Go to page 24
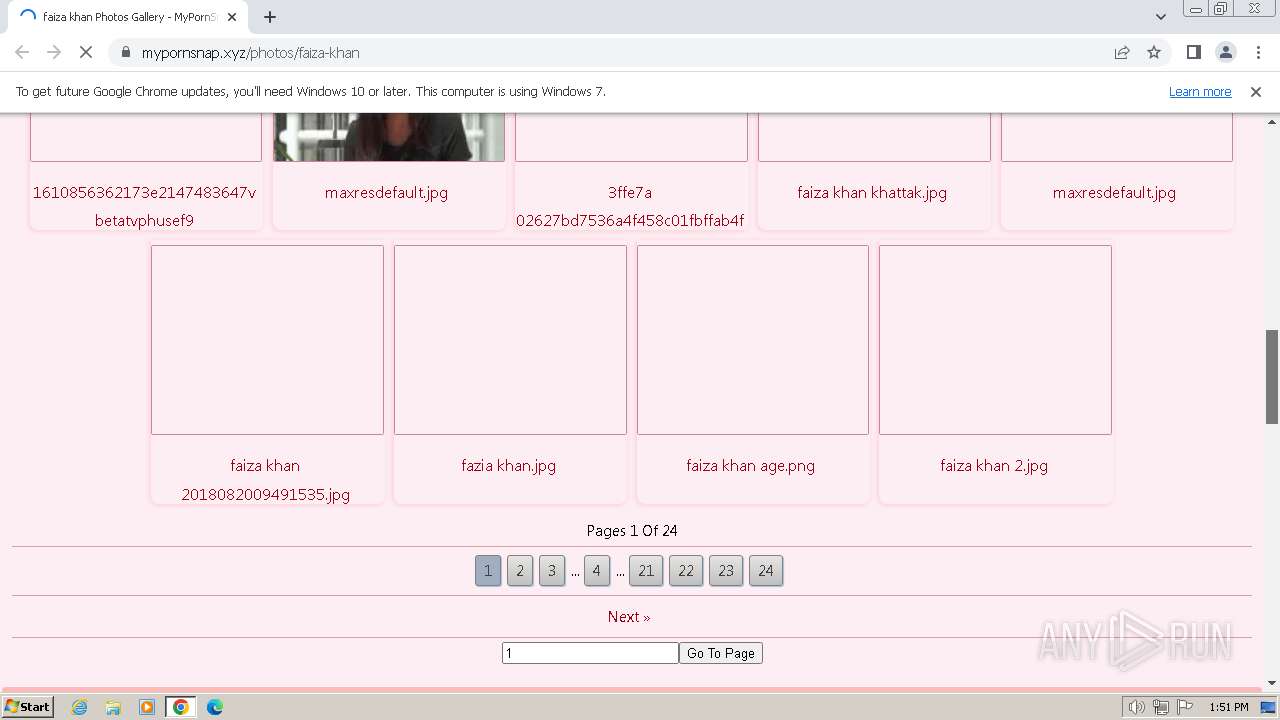This screenshot has height=720, width=1280. click(x=766, y=571)
